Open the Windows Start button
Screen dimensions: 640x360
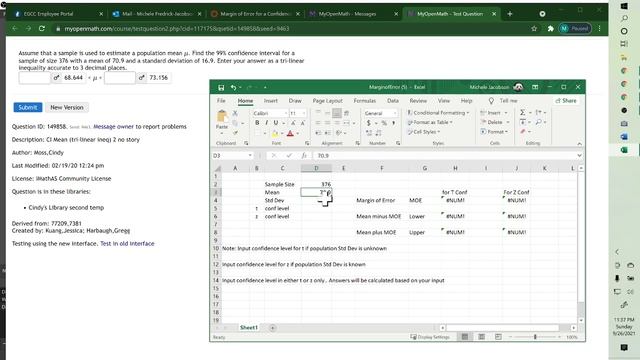click(x=624, y=6)
